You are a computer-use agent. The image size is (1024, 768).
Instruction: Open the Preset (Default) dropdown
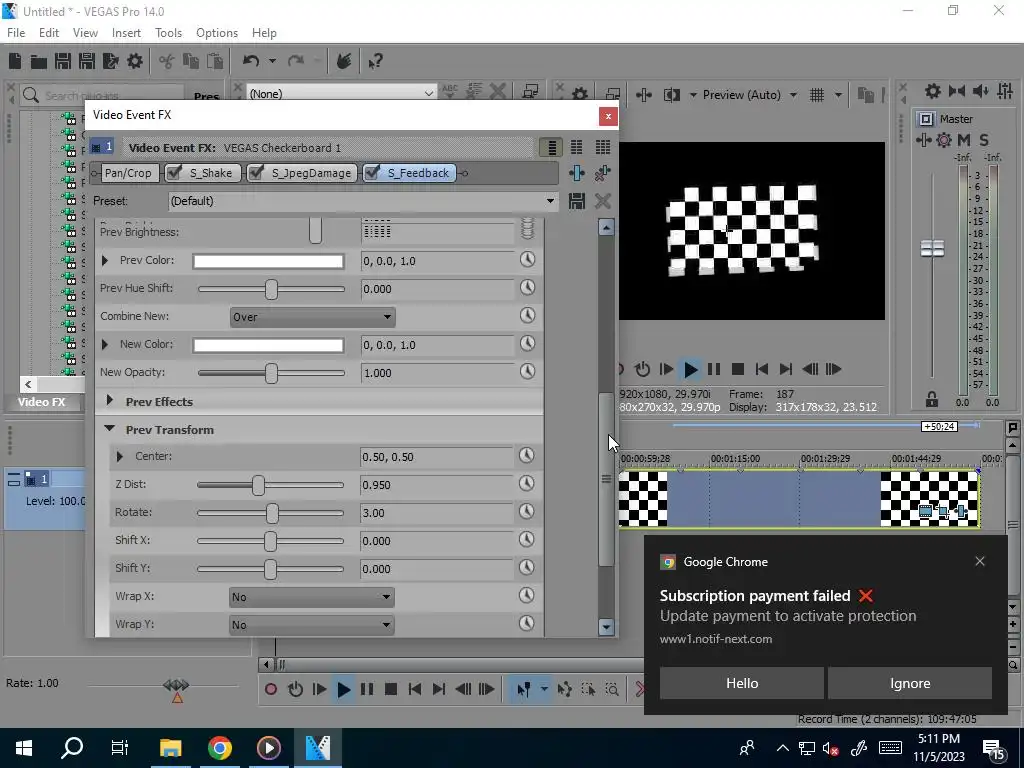coord(363,201)
